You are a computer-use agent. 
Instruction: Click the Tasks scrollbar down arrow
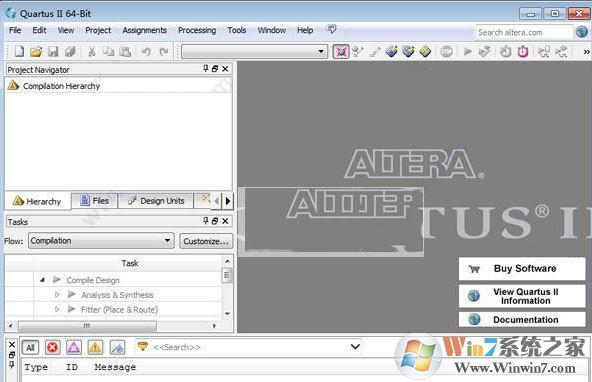227,314
